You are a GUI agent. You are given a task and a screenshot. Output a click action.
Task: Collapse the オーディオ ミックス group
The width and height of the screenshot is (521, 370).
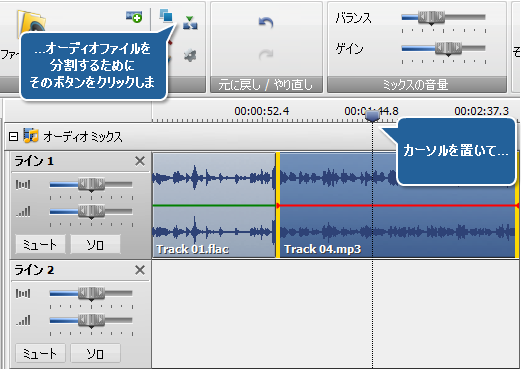13,136
